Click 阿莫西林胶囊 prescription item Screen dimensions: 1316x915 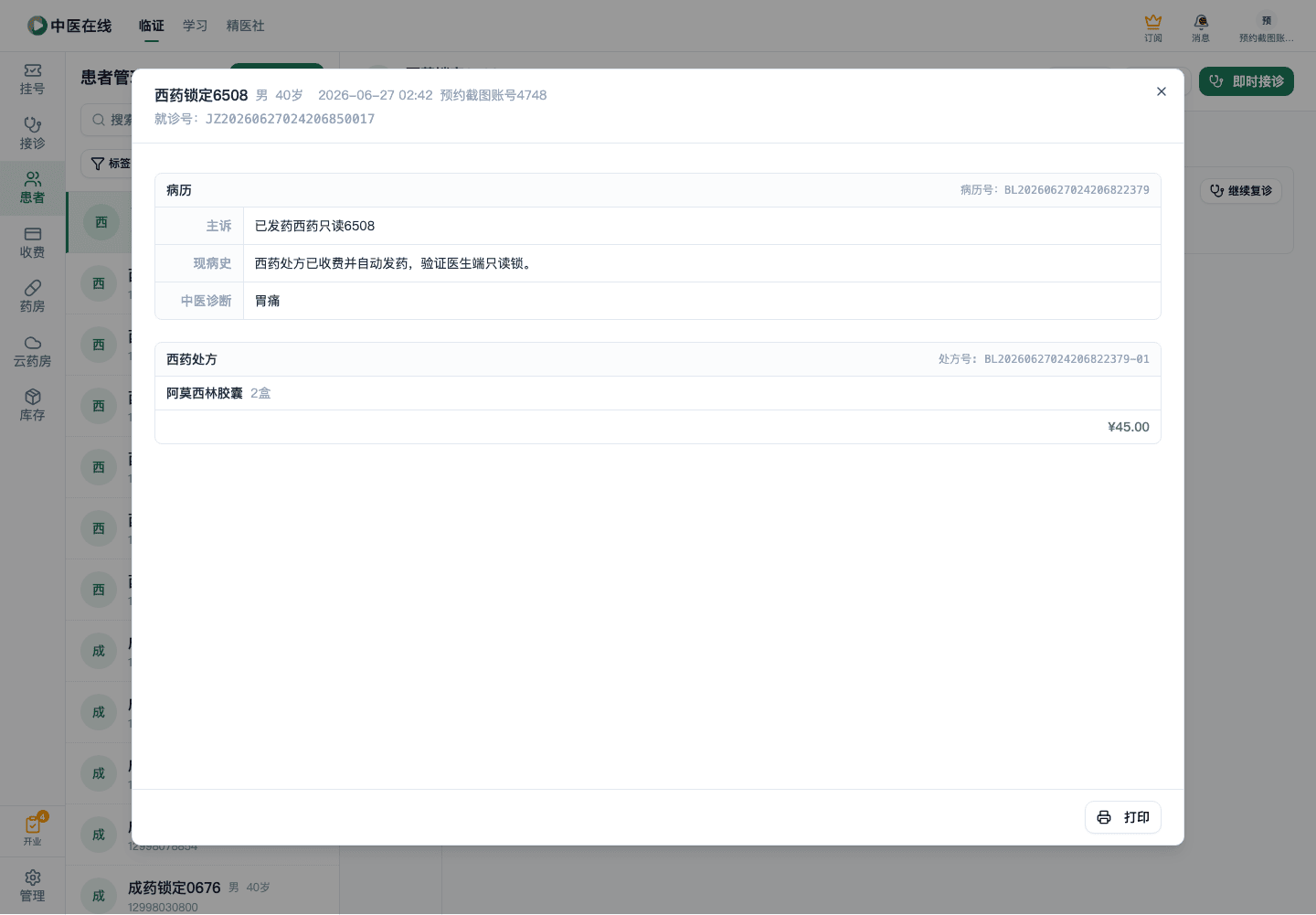(205, 393)
